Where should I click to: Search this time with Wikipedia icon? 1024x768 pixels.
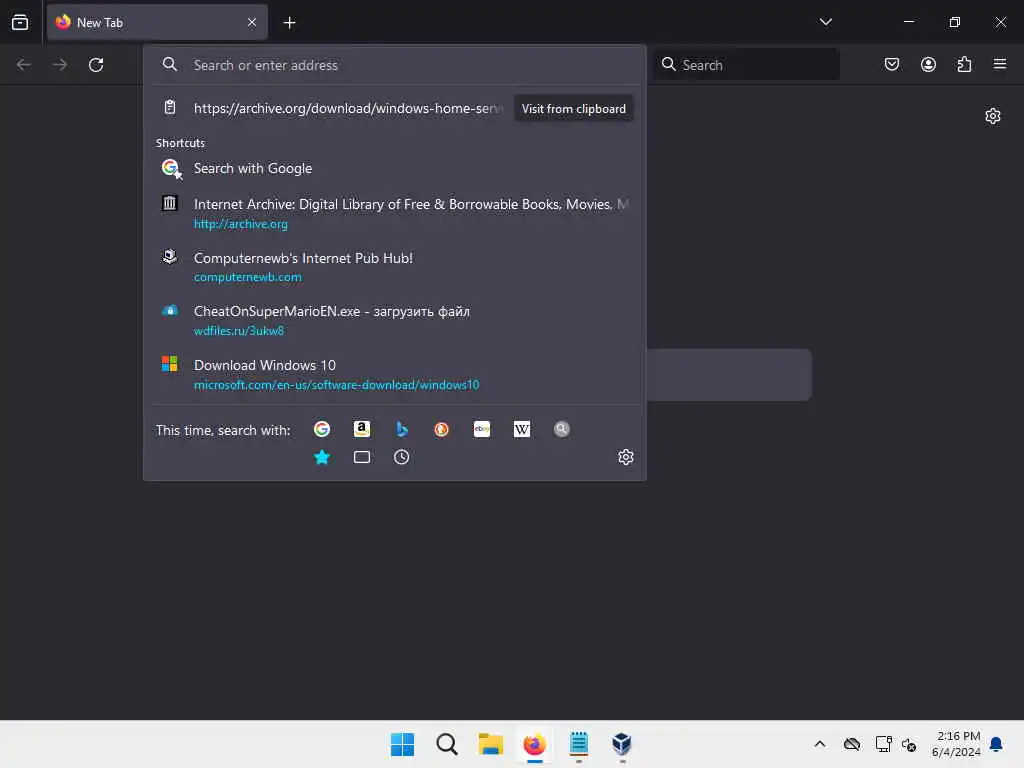click(x=522, y=429)
